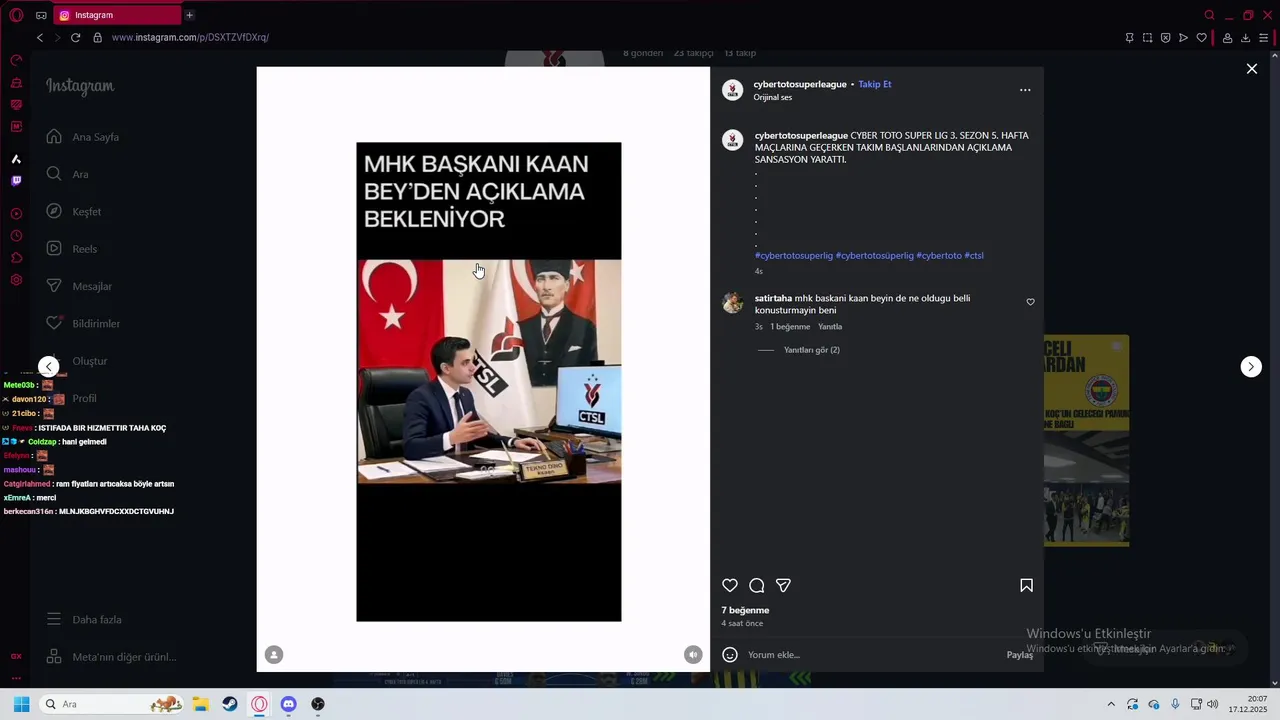Like satirtaha's comment heart
1280x720 pixels.
[x=1030, y=302]
